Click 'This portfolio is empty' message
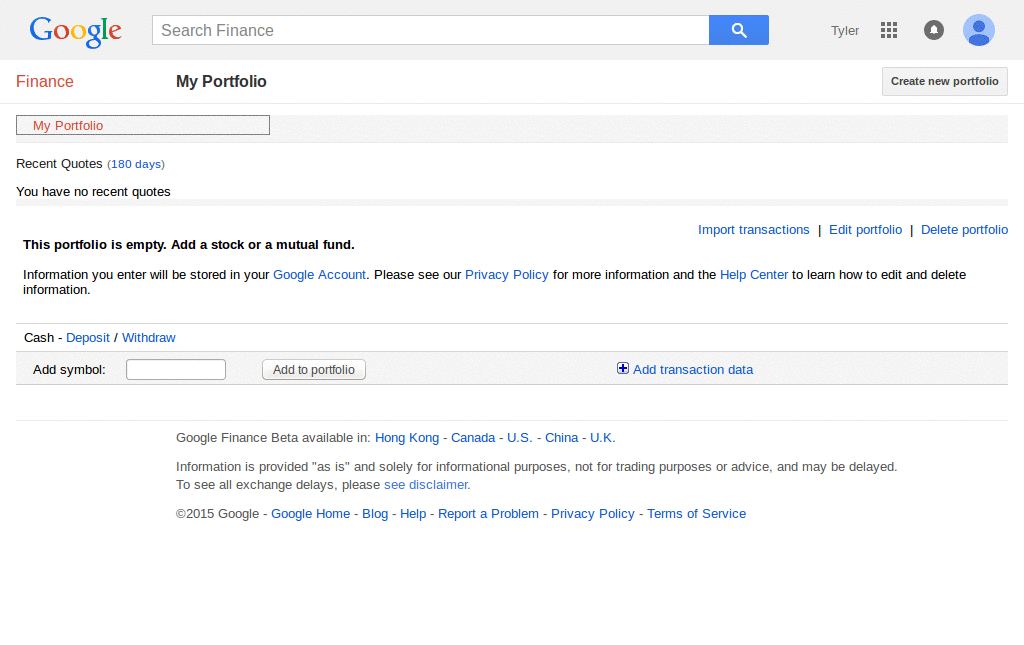This screenshot has height=645, width=1024. (x=189, y=245)
